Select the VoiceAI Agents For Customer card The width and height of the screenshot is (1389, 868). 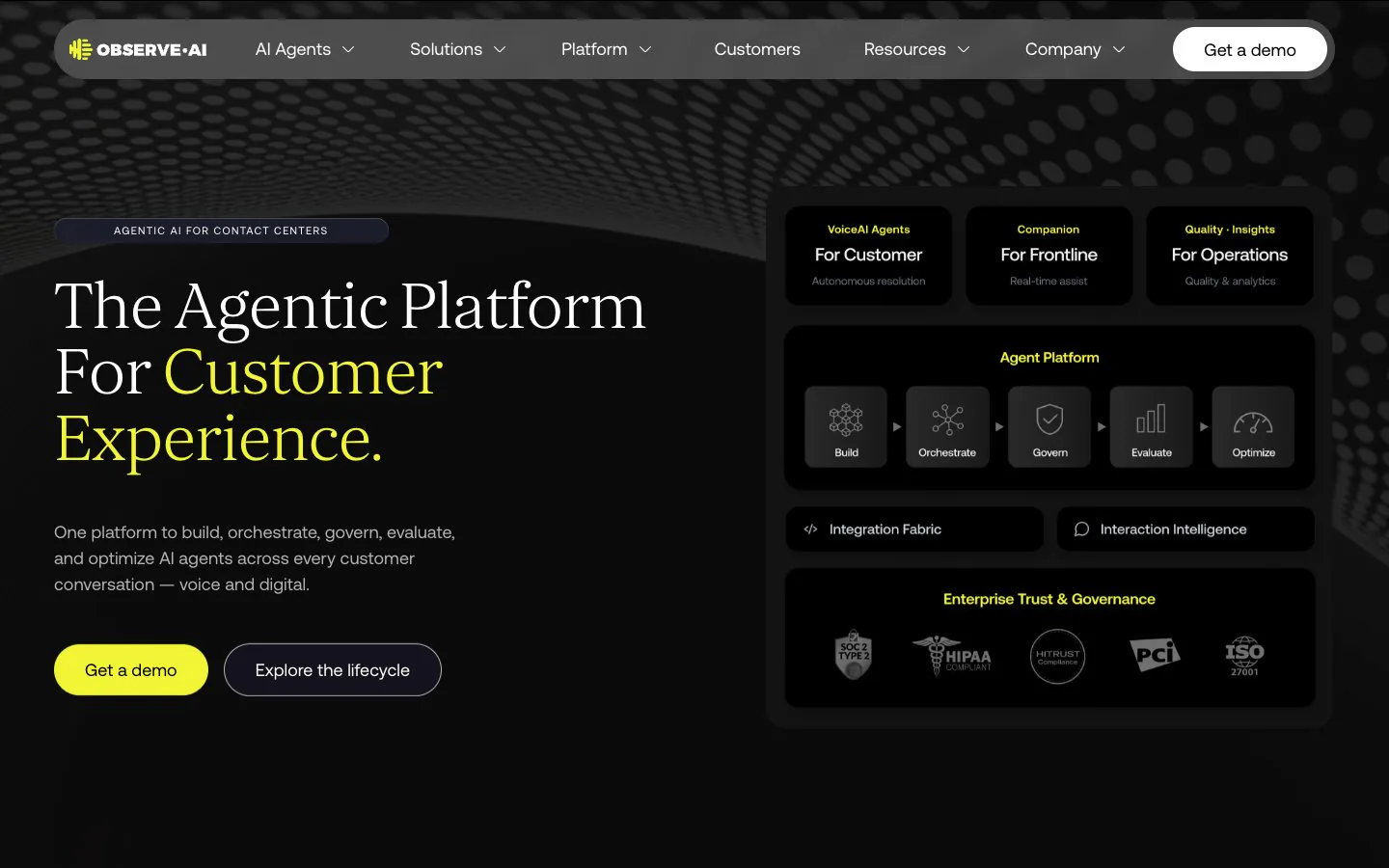(868, 256)
